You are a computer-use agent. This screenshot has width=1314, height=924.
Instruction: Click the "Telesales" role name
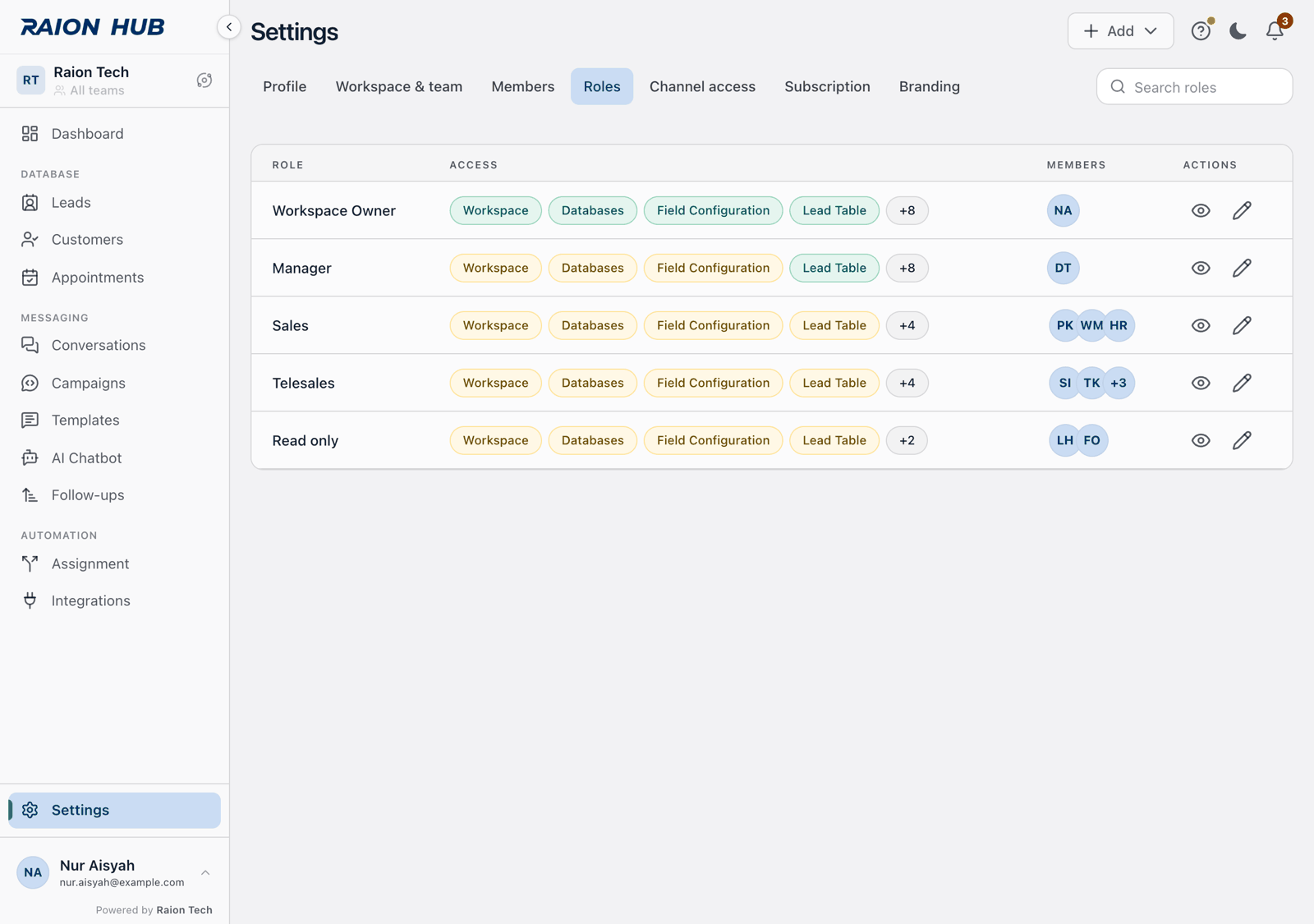(x=303, y=384)
